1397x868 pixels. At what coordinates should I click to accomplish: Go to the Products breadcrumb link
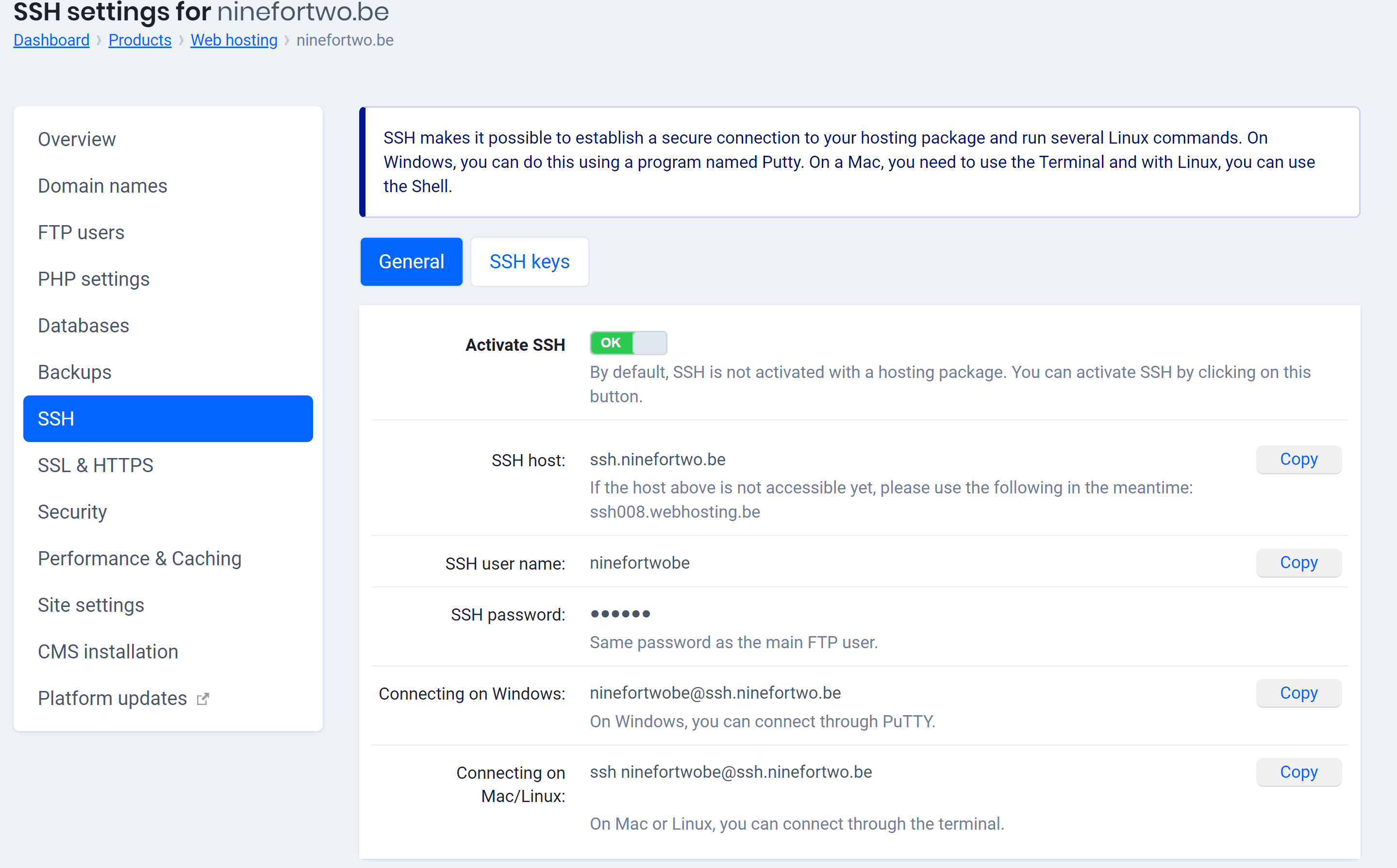(139, 40)
